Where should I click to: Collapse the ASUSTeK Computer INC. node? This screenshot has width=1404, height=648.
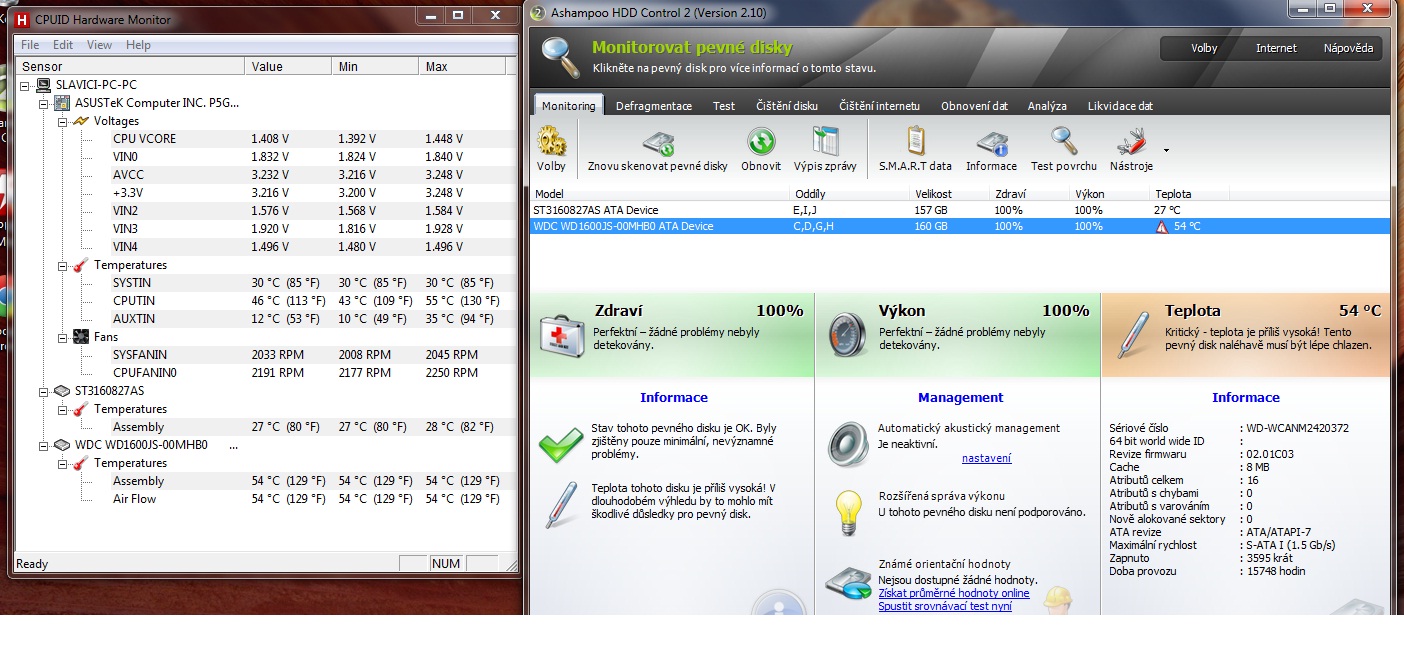click(44, 103)
